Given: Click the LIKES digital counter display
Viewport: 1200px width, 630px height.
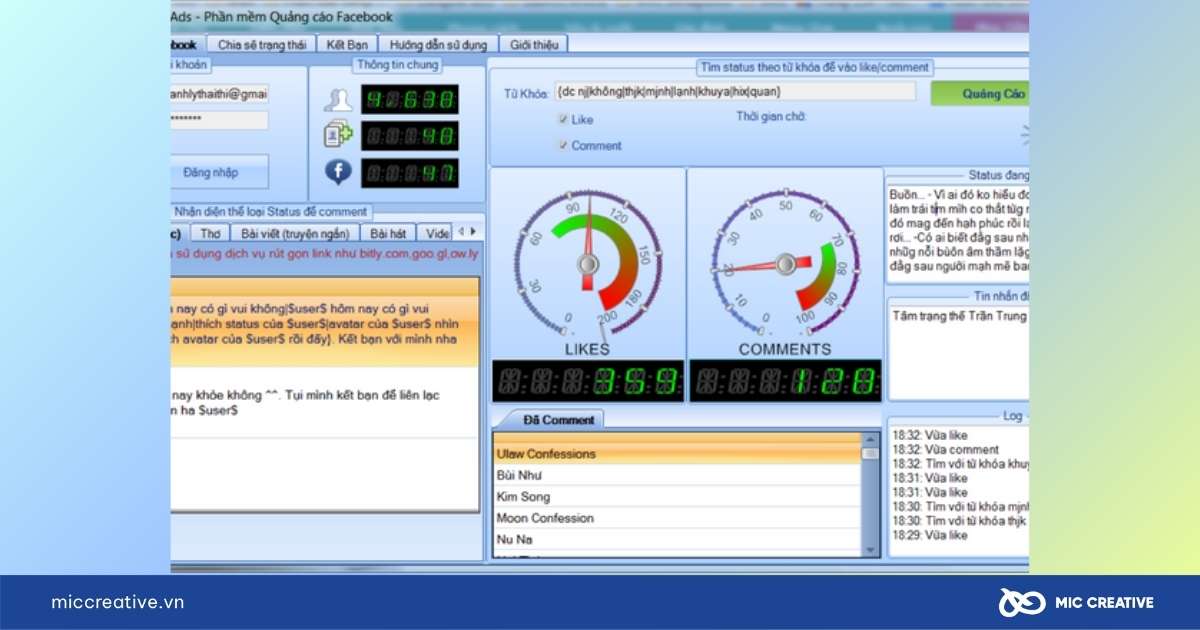Looking at the screenshot, I should click(x=589, y=381).
